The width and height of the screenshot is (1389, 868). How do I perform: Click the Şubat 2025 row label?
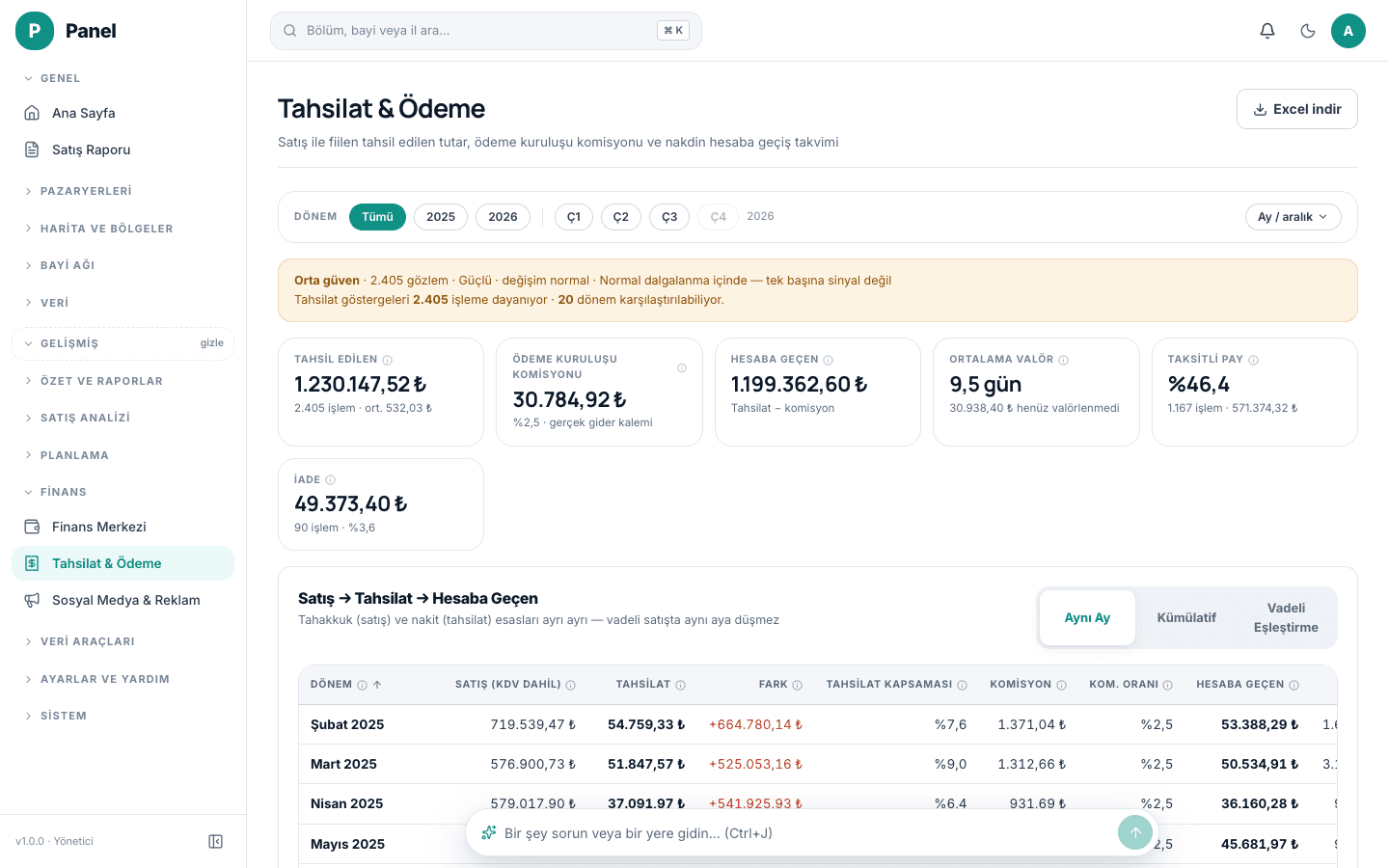[347, 724]
